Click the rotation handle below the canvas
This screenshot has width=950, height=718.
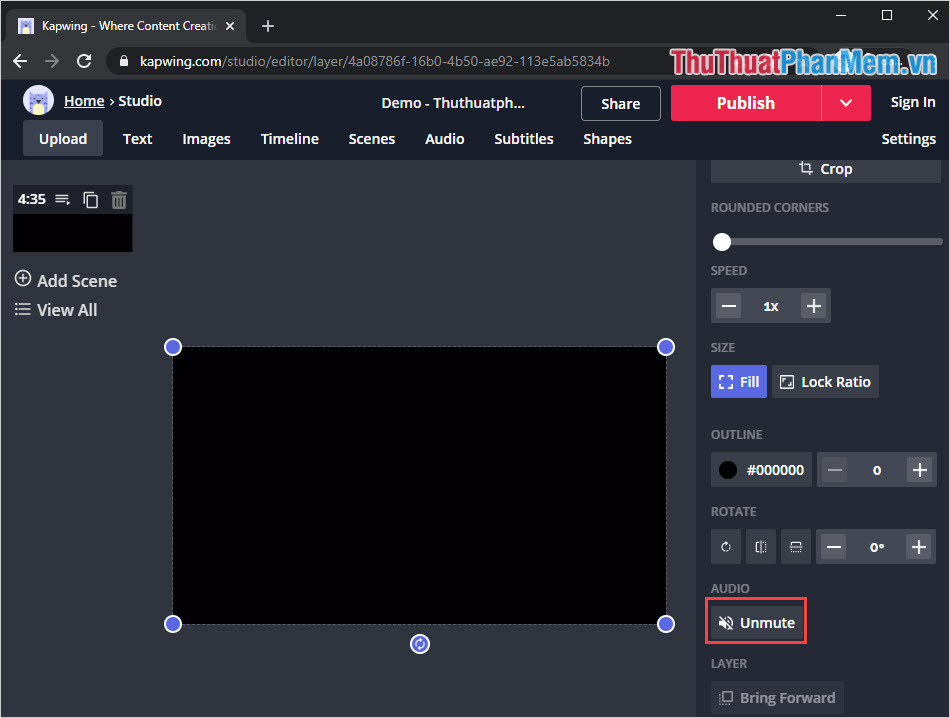pos(419,643)
